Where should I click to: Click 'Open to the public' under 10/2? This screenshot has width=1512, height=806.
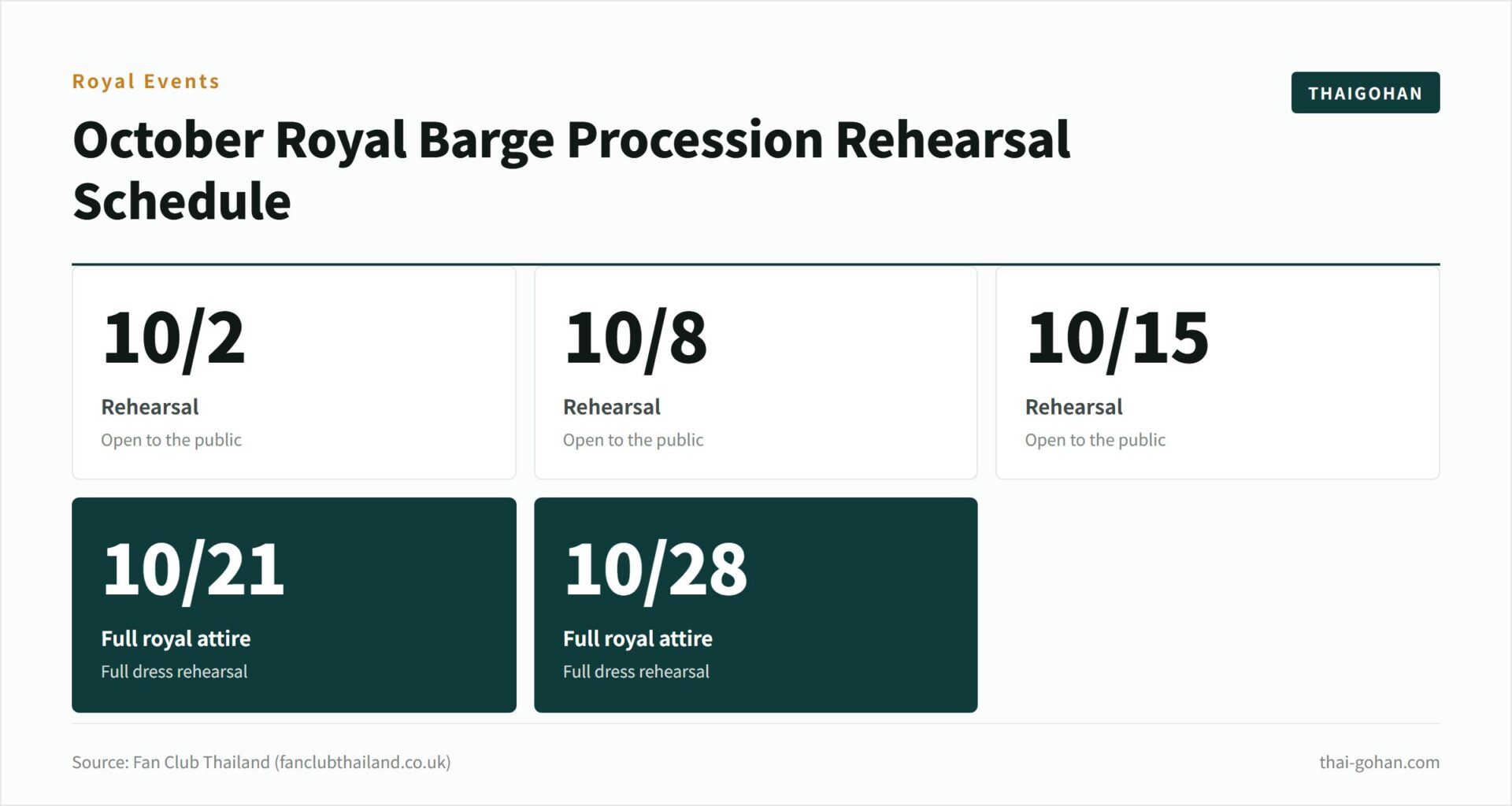(x=171, y=440)
